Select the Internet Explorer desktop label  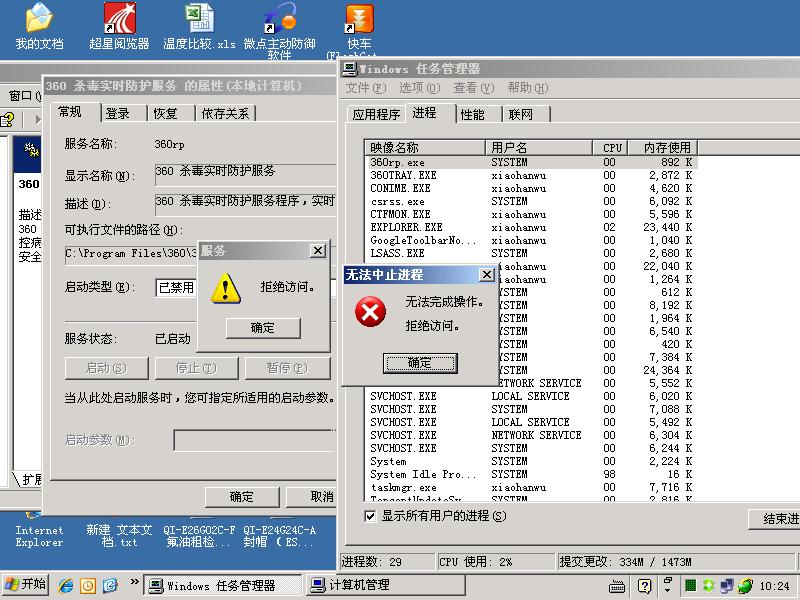click(x=39, y=536)
